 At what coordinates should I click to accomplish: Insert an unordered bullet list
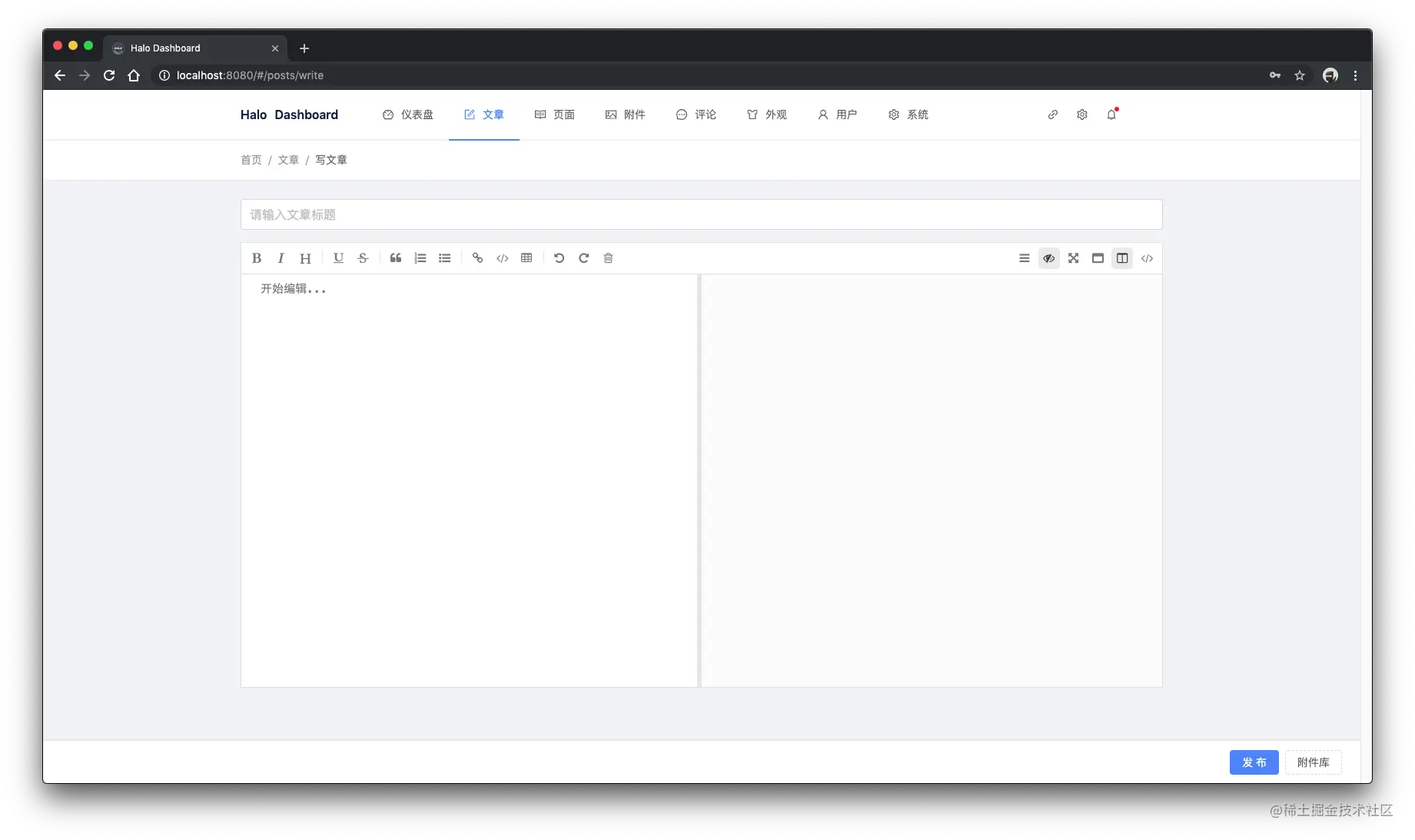pyautogui.click(x=445, y=258)
